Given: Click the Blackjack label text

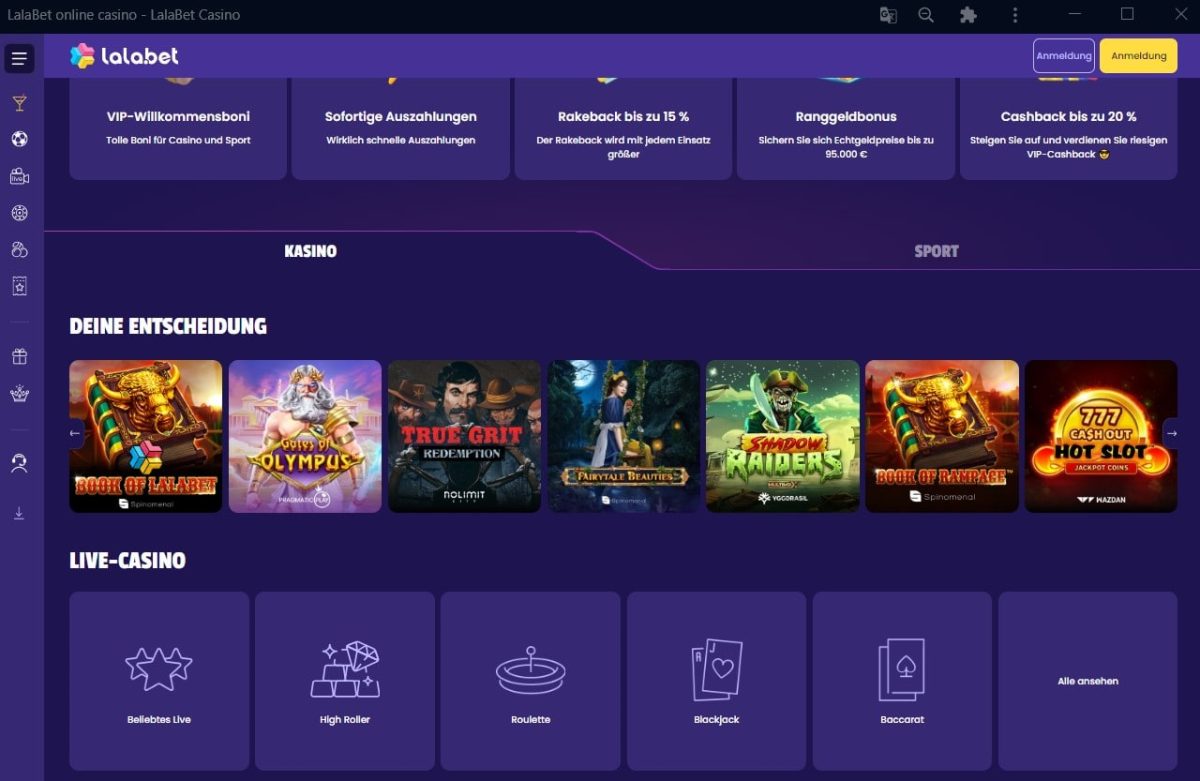Looking at the screenshot, I should [x=717, y=719].
